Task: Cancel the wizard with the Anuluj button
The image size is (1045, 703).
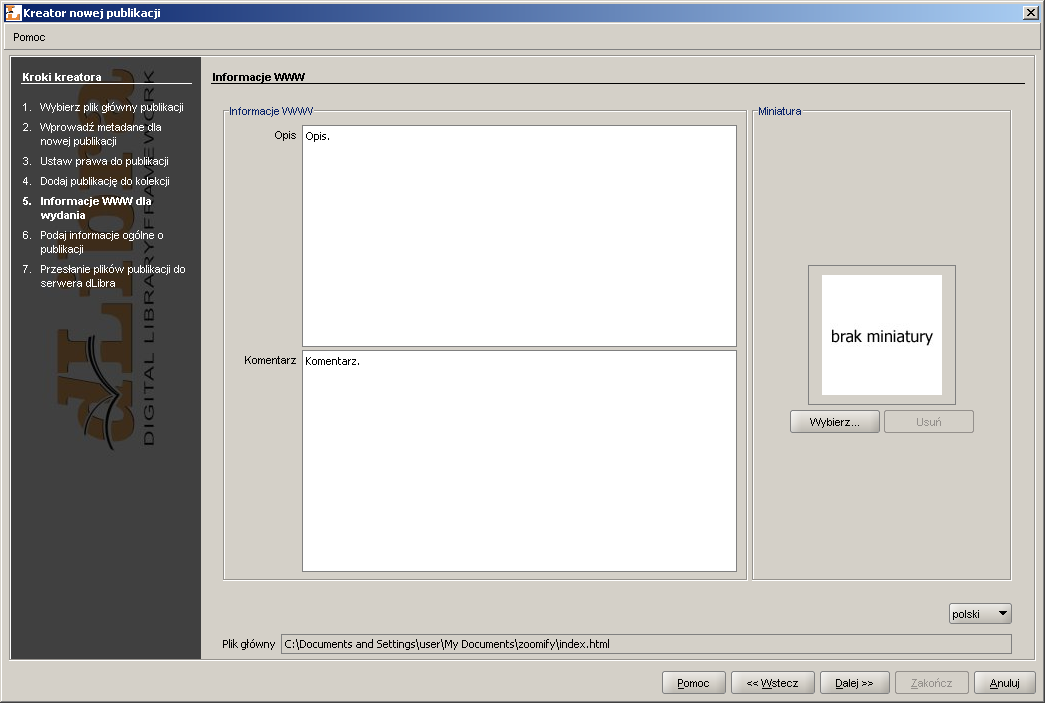Action: (x=1005, y=683)
